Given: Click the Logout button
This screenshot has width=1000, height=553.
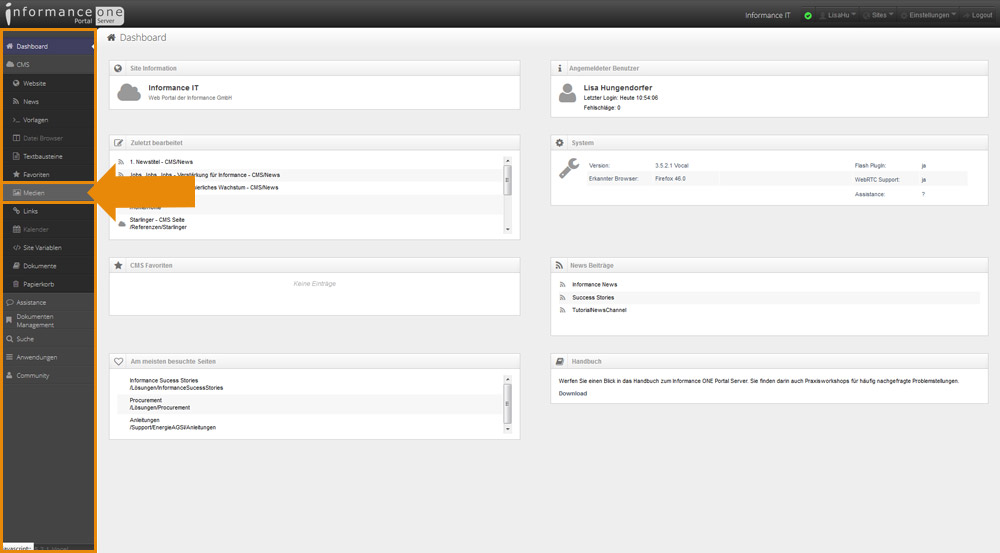Looking at the screenshot, I should [x=977, y=15].
